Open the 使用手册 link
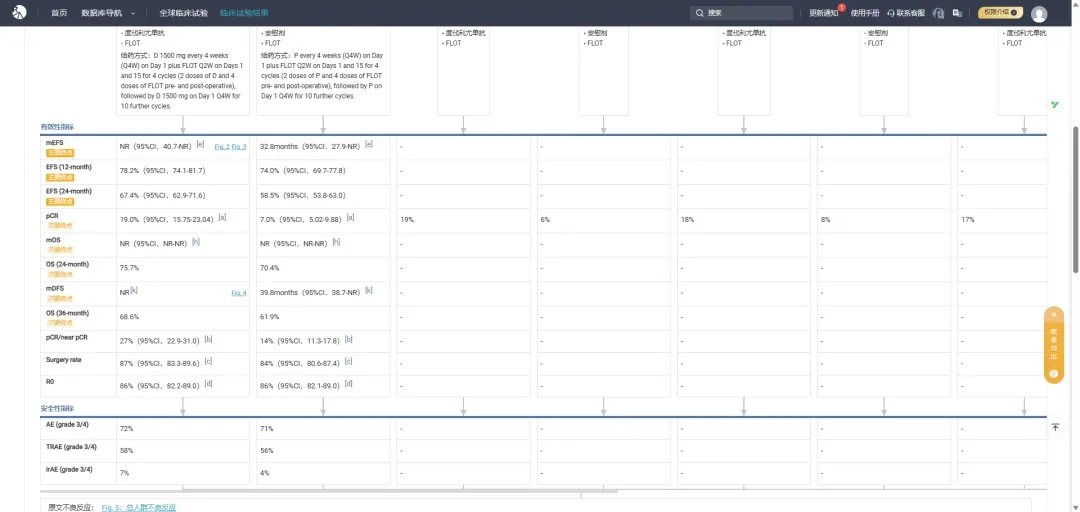1080x512 pixels. point(865,13)
